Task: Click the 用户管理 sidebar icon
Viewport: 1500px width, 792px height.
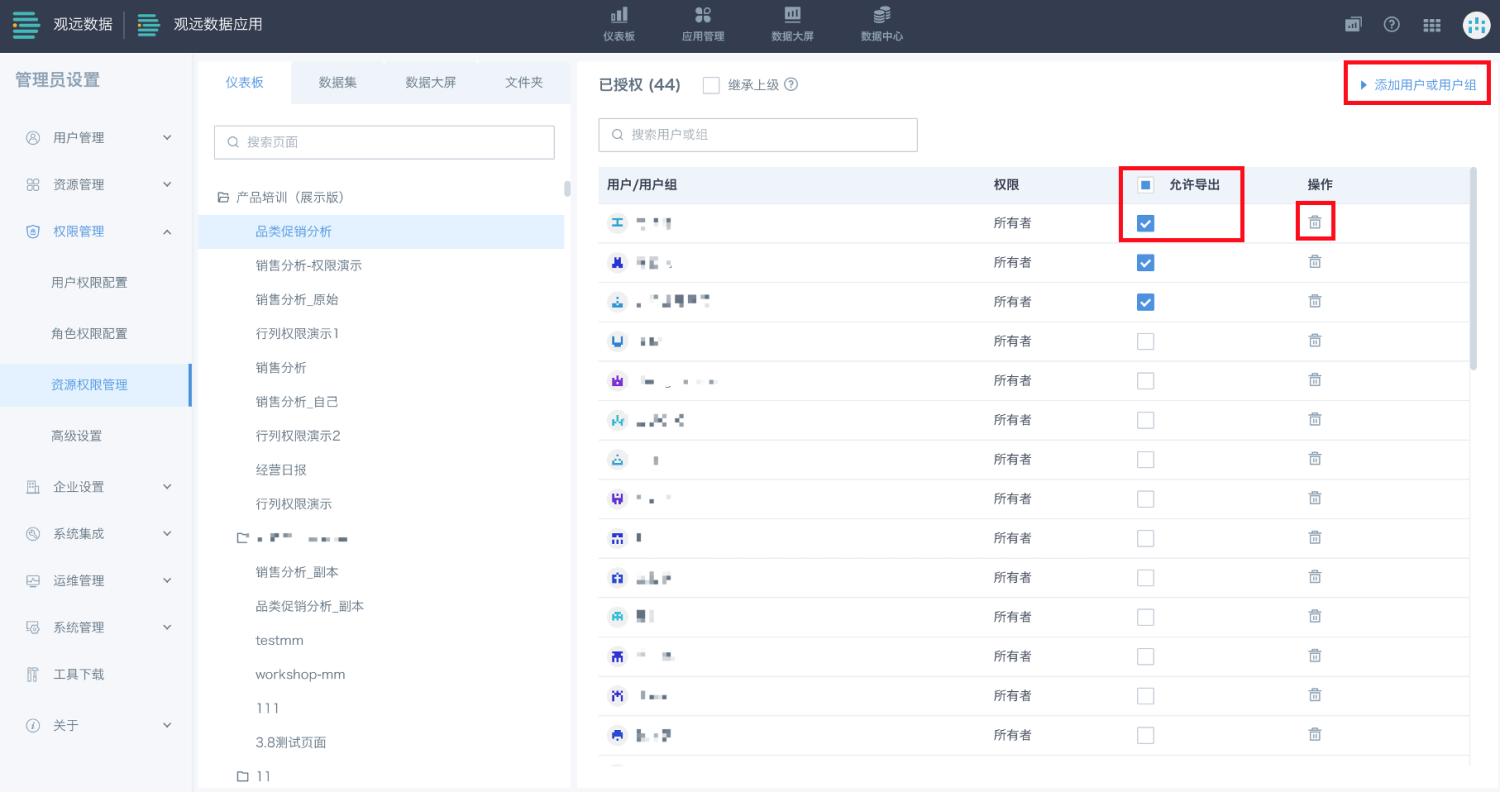Action: [x=33, y=138]
